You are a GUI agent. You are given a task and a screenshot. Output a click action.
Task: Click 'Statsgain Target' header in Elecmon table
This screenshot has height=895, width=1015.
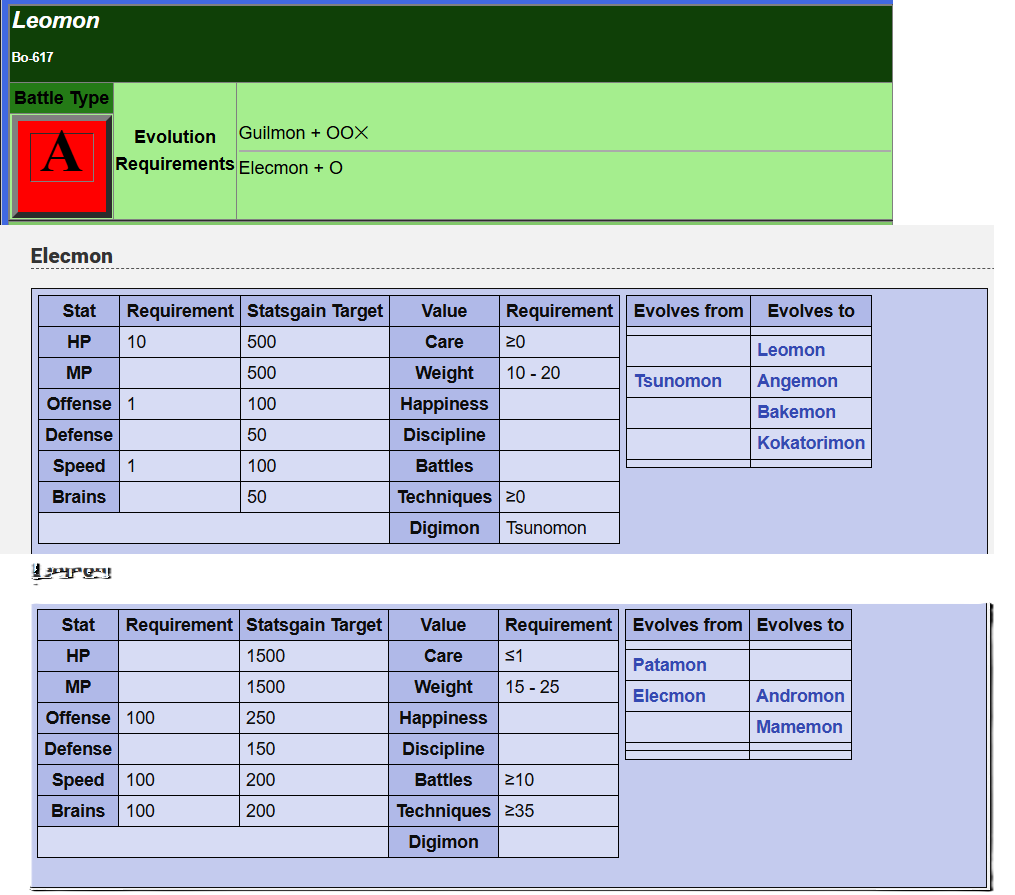tap(315, 311)
